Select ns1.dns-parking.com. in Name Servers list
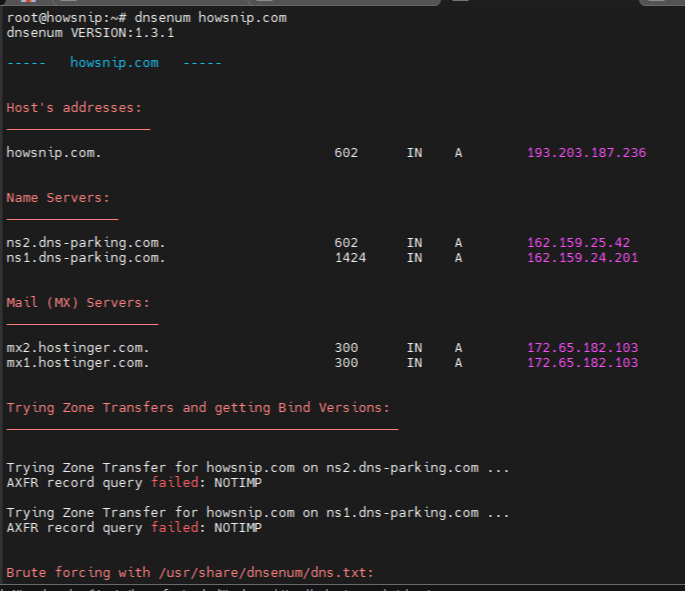The width and height of the screenshot is (685, 591). coord(86,258)
